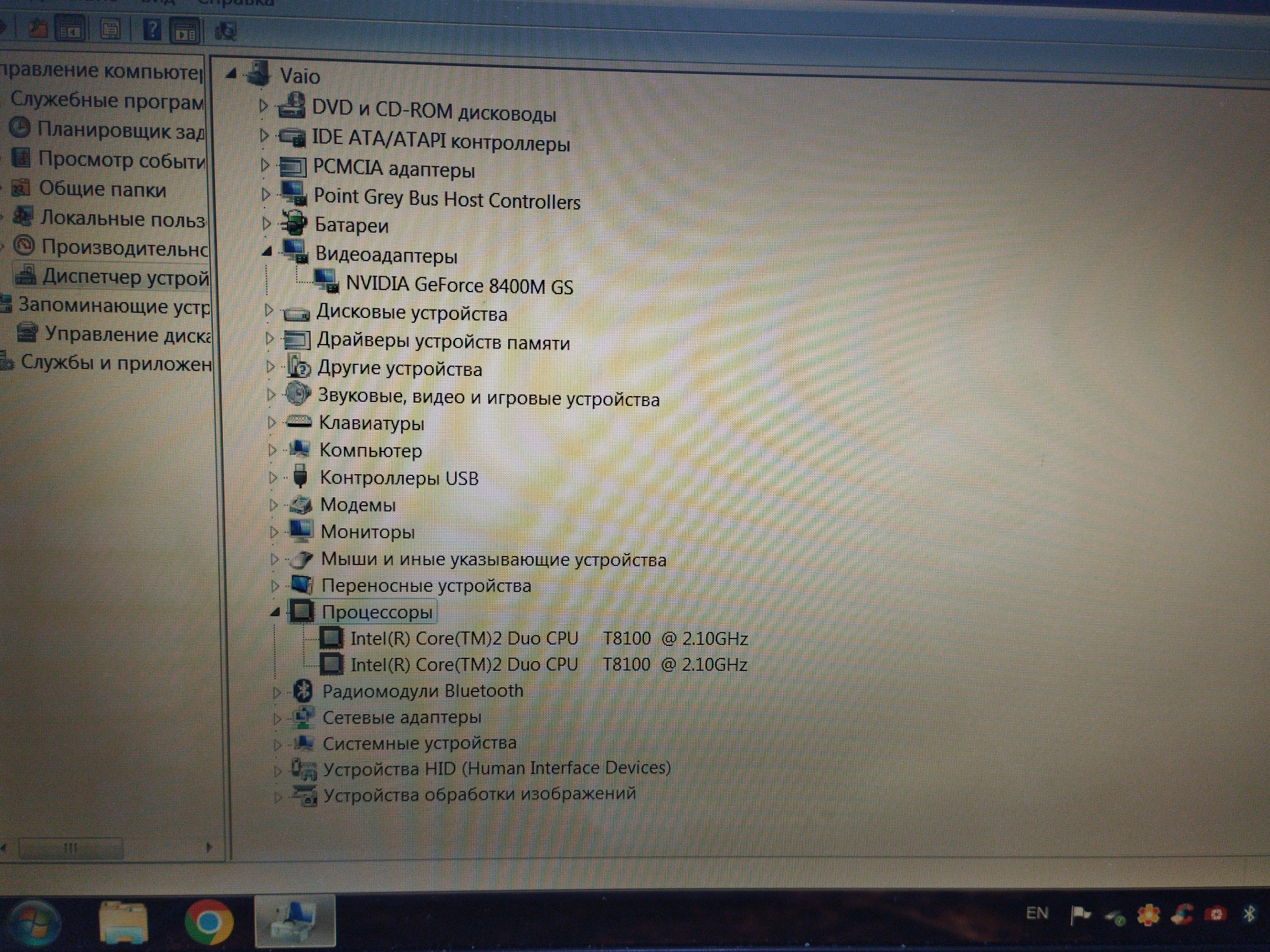Expand Сетевые адаптеры
Viewport: 1270px width, 952px height.
(x=277, y=718)
